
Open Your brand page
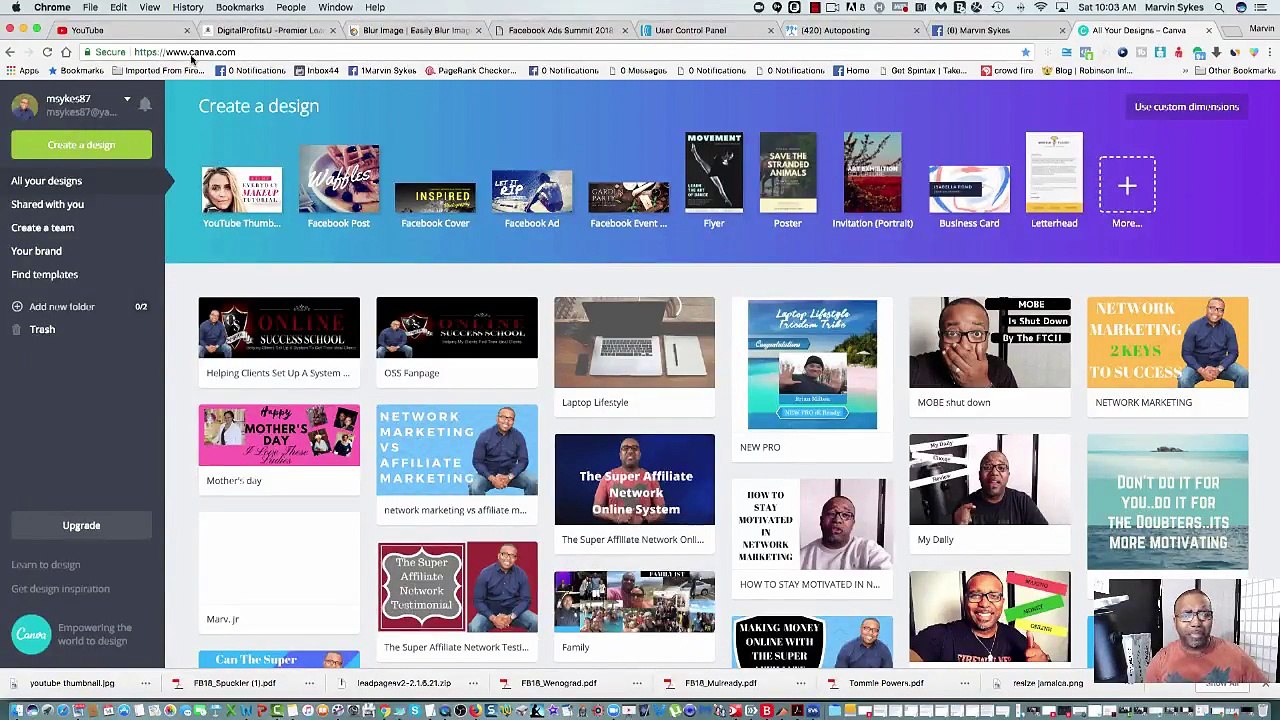pos(36,251)
